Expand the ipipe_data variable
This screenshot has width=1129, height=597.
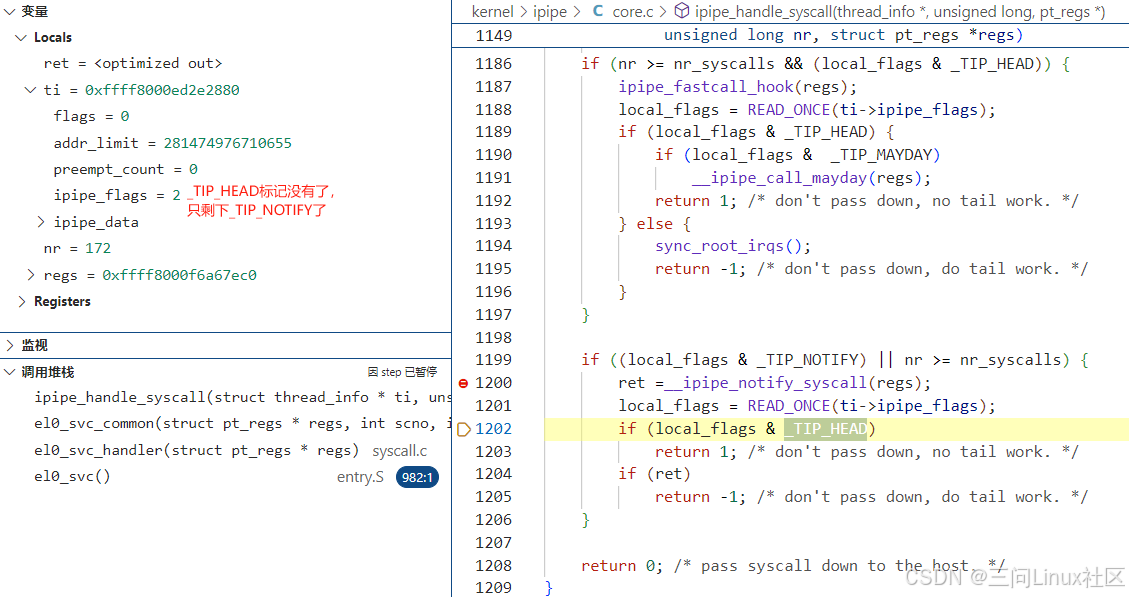41,222
